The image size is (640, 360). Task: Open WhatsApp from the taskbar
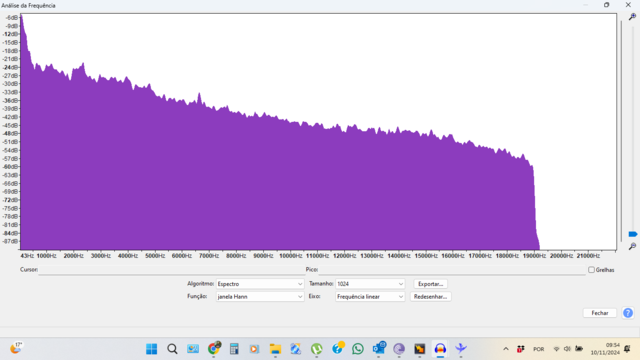click(x=358, y=349)
